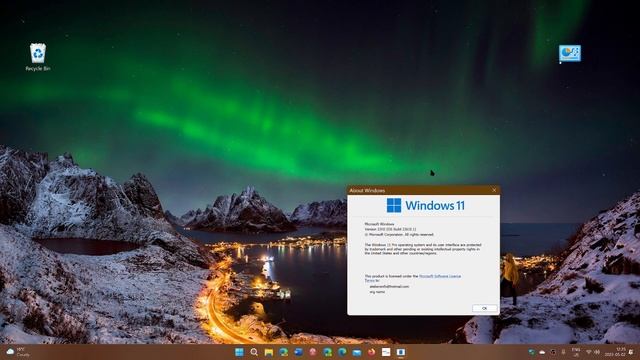
Task: Open the weather widget on taskbar
Action: pos(18,352)
